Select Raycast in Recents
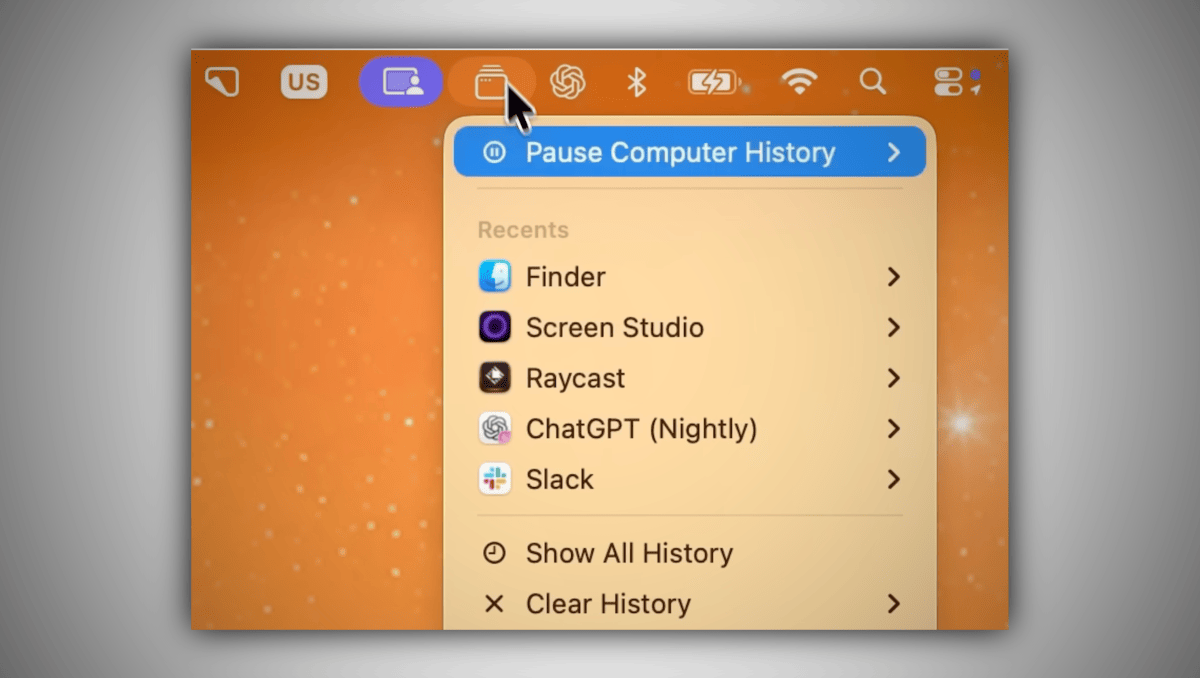1200x678 pixels. (x=690, y=378)
